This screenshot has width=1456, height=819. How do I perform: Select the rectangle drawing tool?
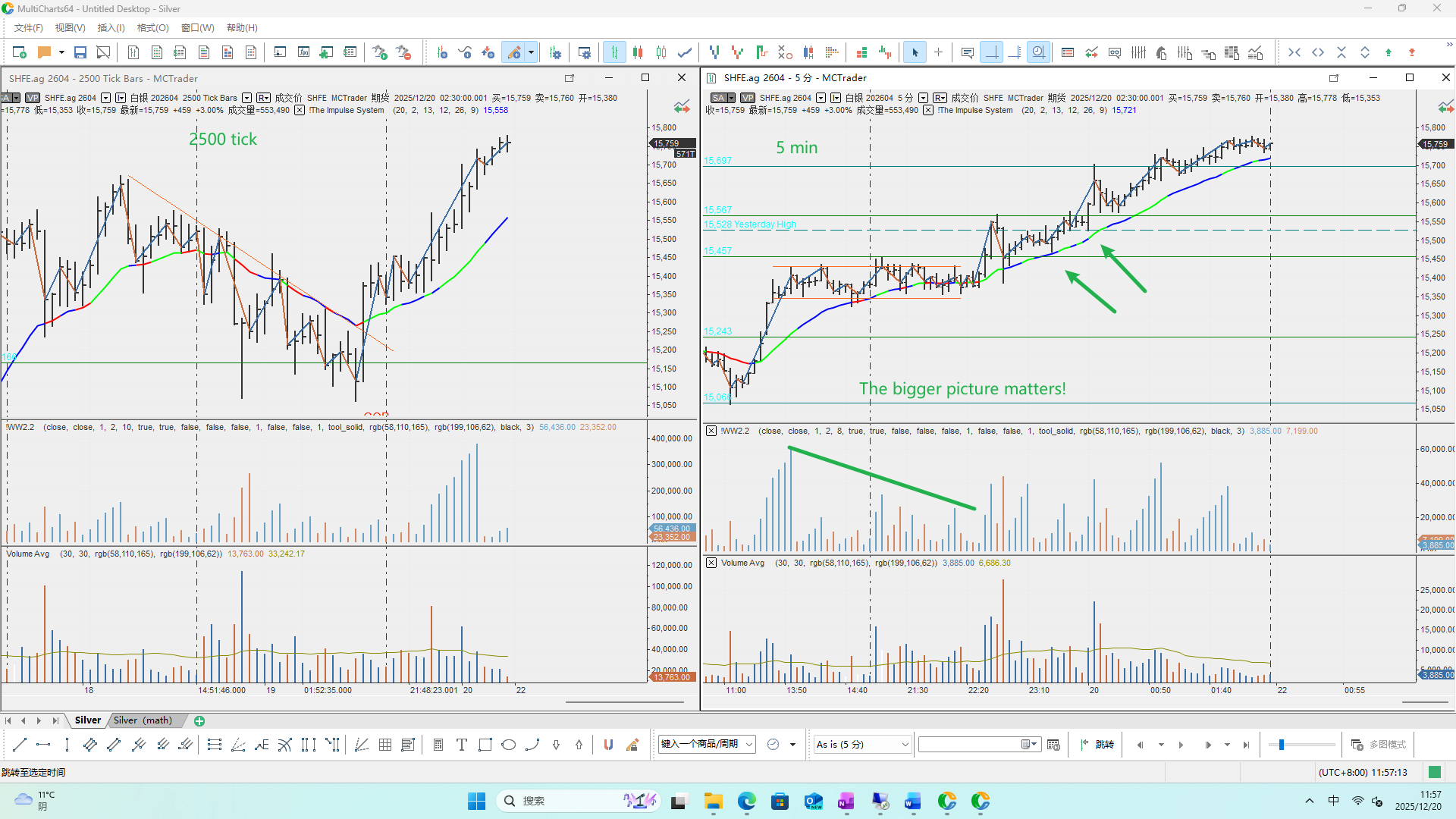(485, 745)
